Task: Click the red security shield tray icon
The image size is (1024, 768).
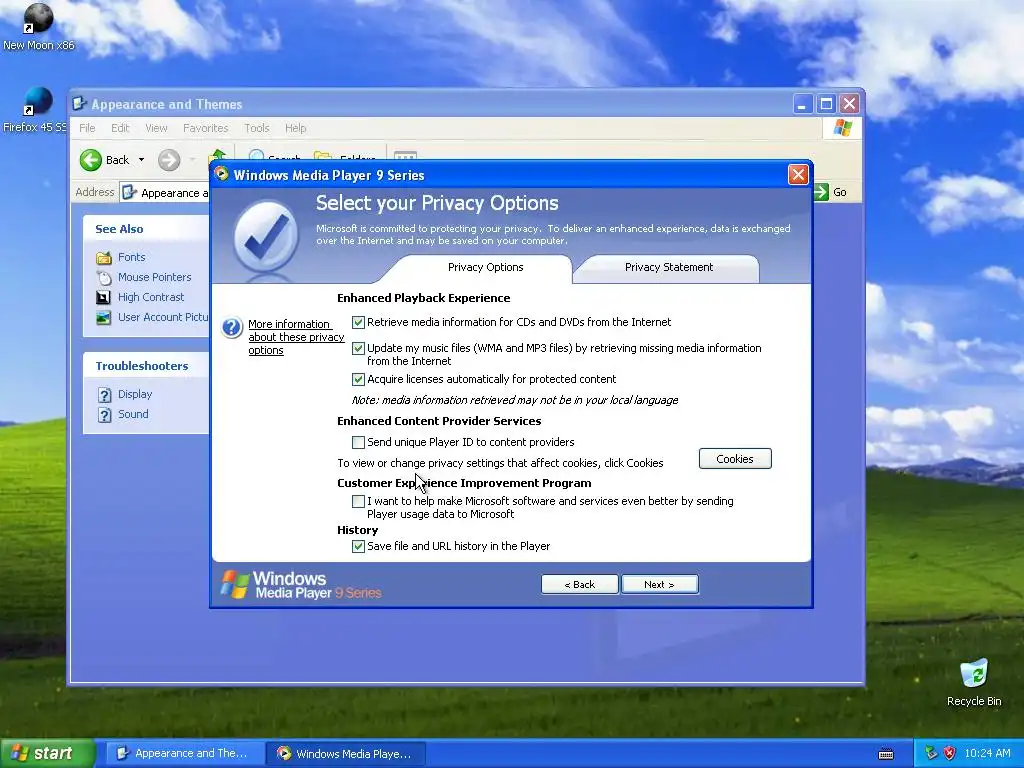Action: (949, 753)
